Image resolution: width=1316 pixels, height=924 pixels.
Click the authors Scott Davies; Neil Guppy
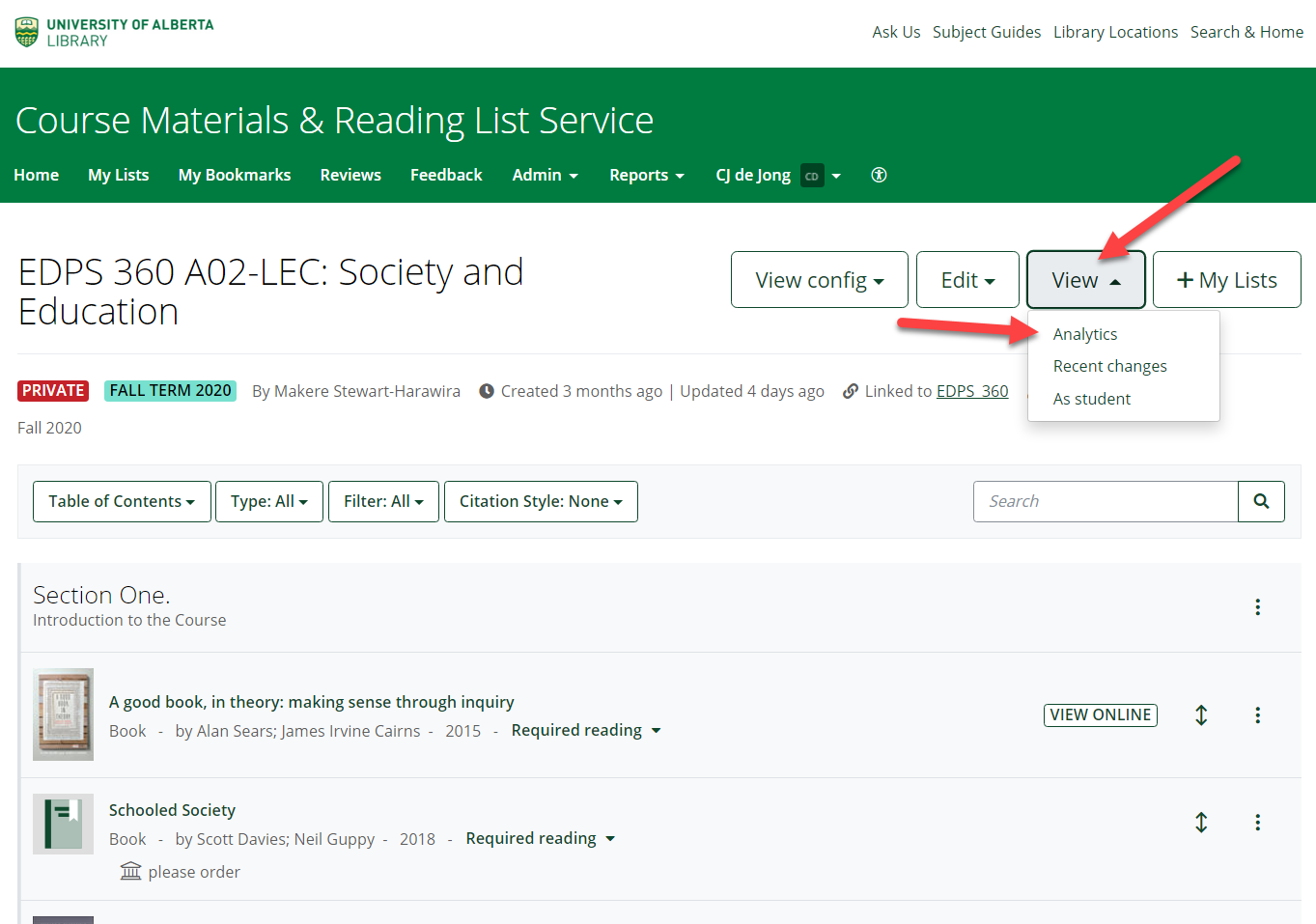coord(286,839)
